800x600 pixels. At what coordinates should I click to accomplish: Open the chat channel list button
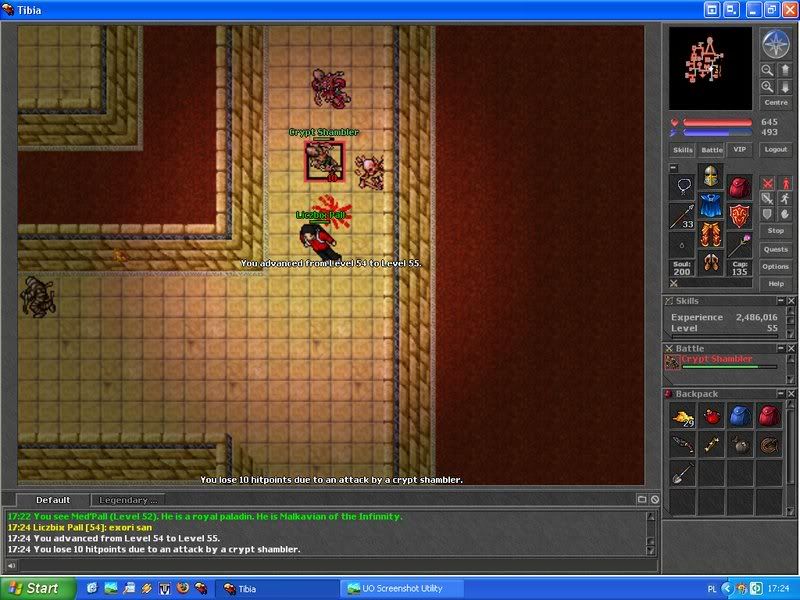642,499
